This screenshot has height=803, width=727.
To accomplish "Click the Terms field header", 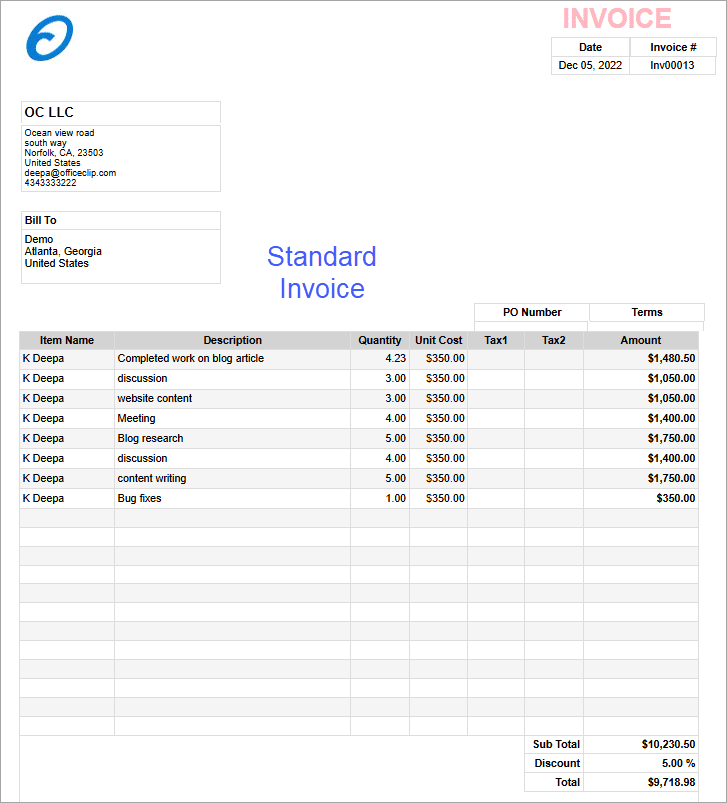I will coord(647,312).
